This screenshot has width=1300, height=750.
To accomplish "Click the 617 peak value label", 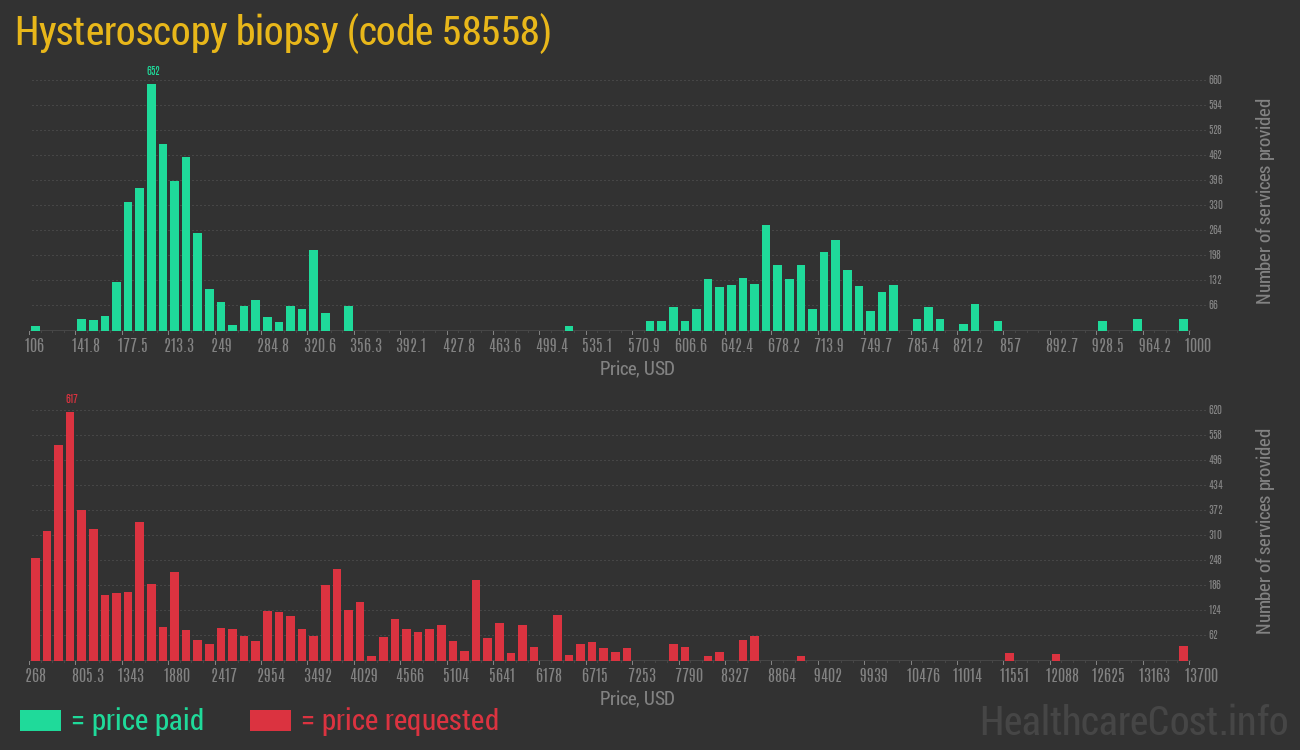I will [71, 399].
